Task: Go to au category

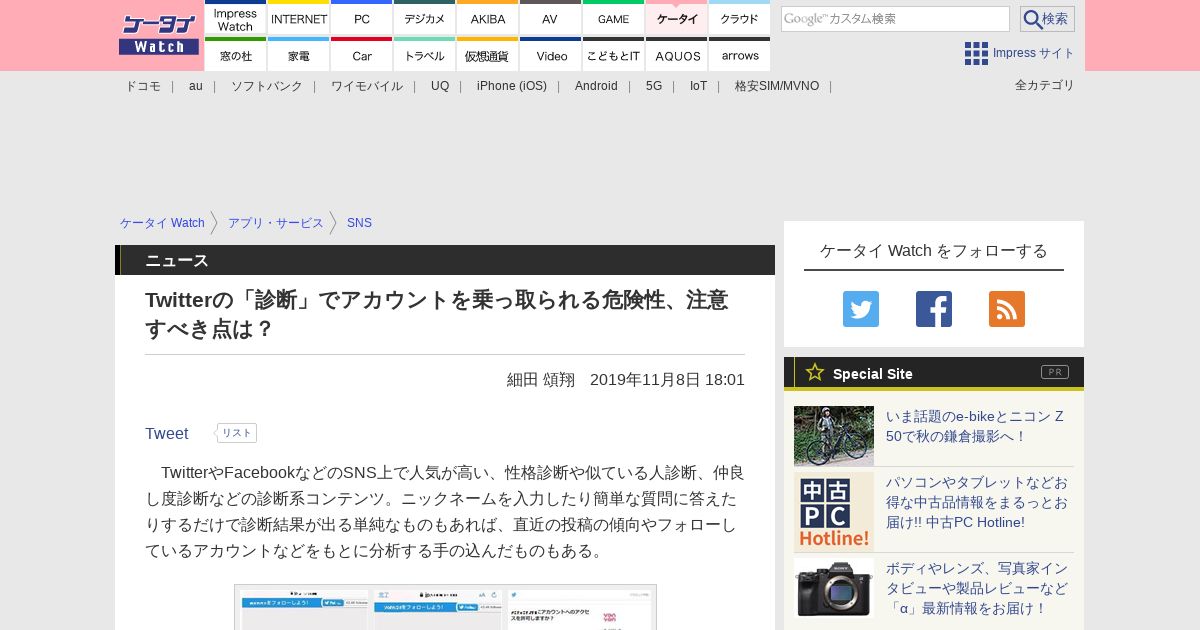Action: 196,86
